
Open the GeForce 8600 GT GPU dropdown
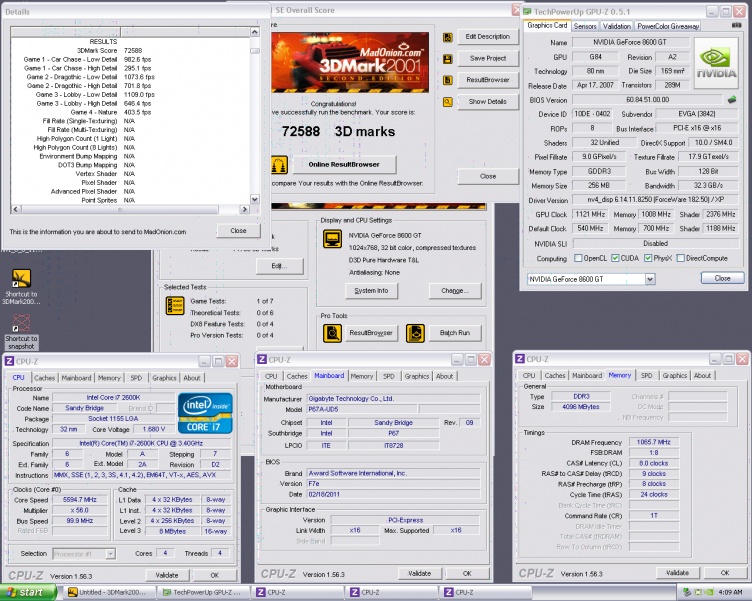coord(651,278)
